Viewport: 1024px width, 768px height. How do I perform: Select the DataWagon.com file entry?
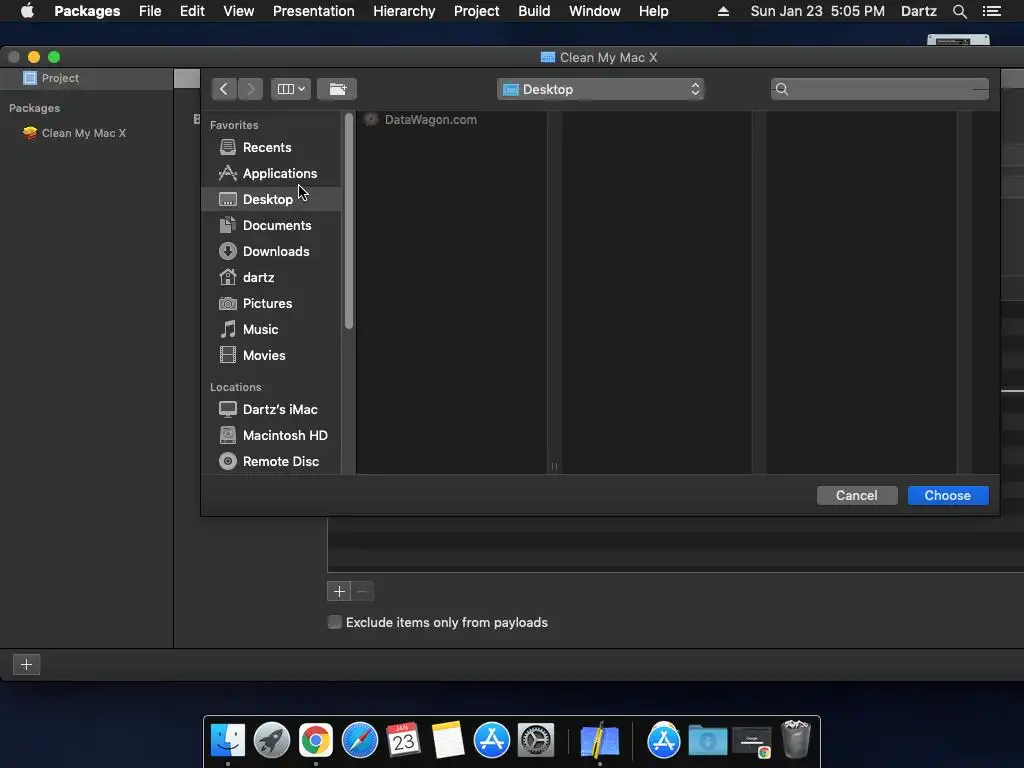[x=451, y=120]
